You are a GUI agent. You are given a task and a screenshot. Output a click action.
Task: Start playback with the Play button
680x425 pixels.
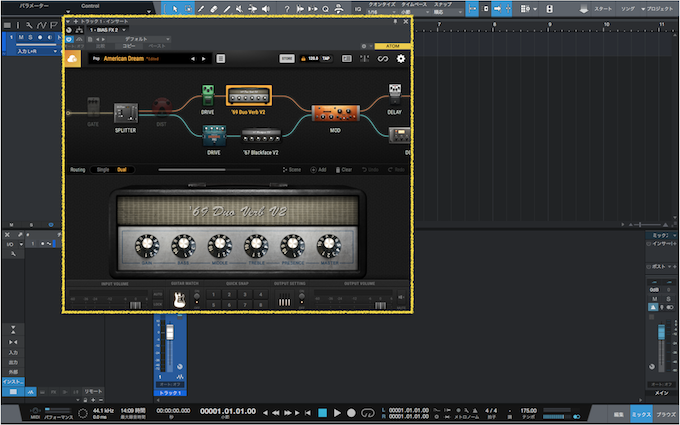point(337,412)
